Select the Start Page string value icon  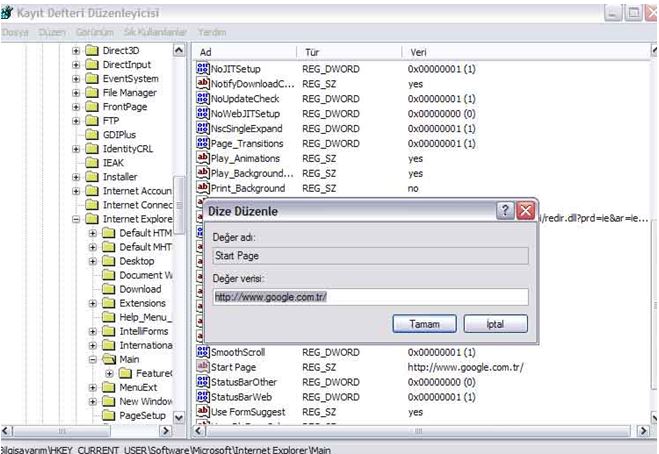[x=203, y=367]
